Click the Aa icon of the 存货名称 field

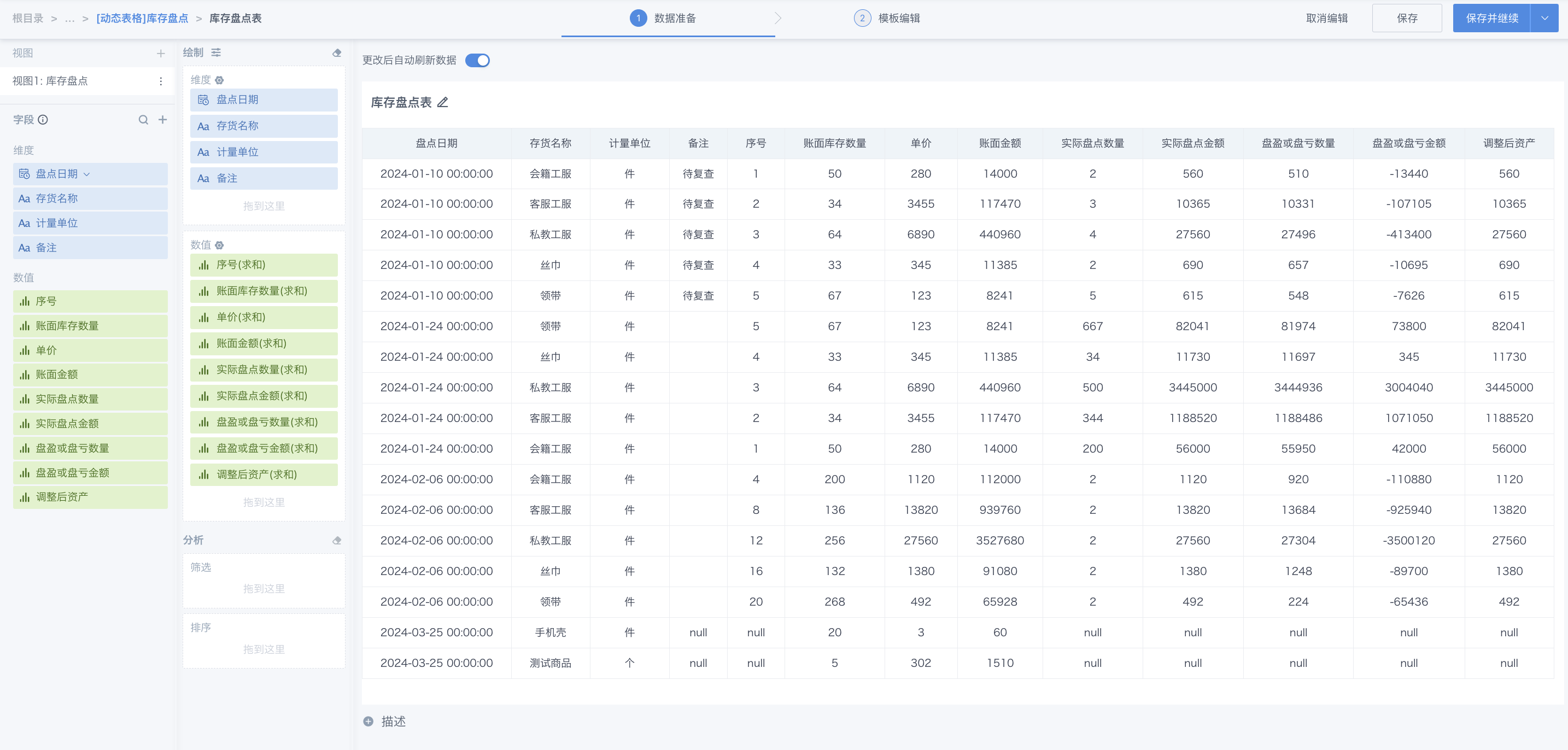coord(25,198)
